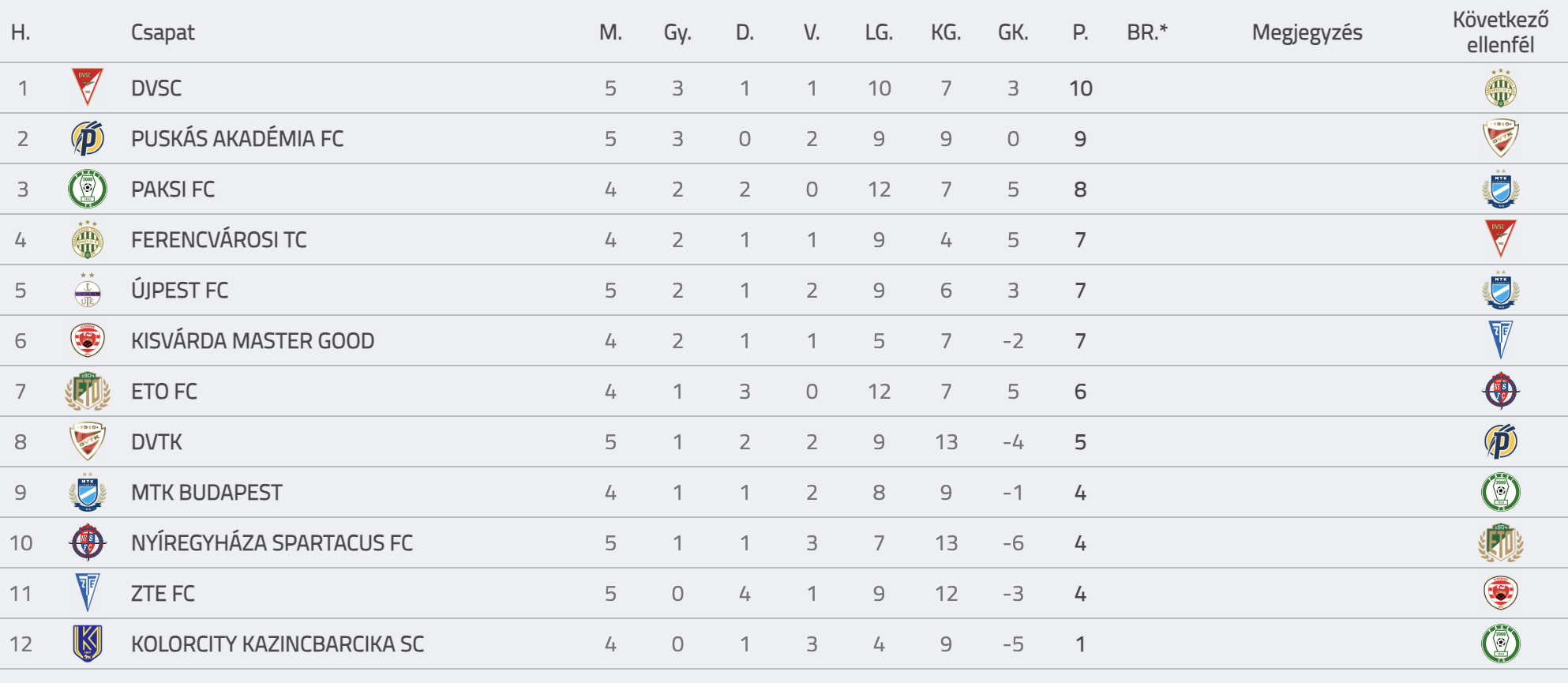
Task: Open the MTK BUDAPEST team link
Action: [206, 493]
